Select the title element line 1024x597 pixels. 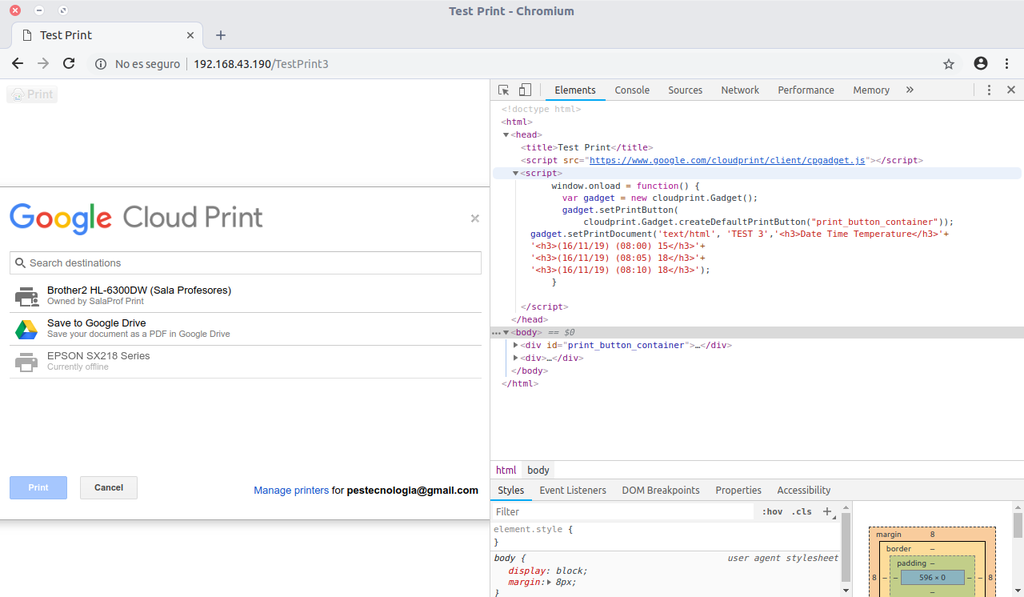click(x=586, y=148)
